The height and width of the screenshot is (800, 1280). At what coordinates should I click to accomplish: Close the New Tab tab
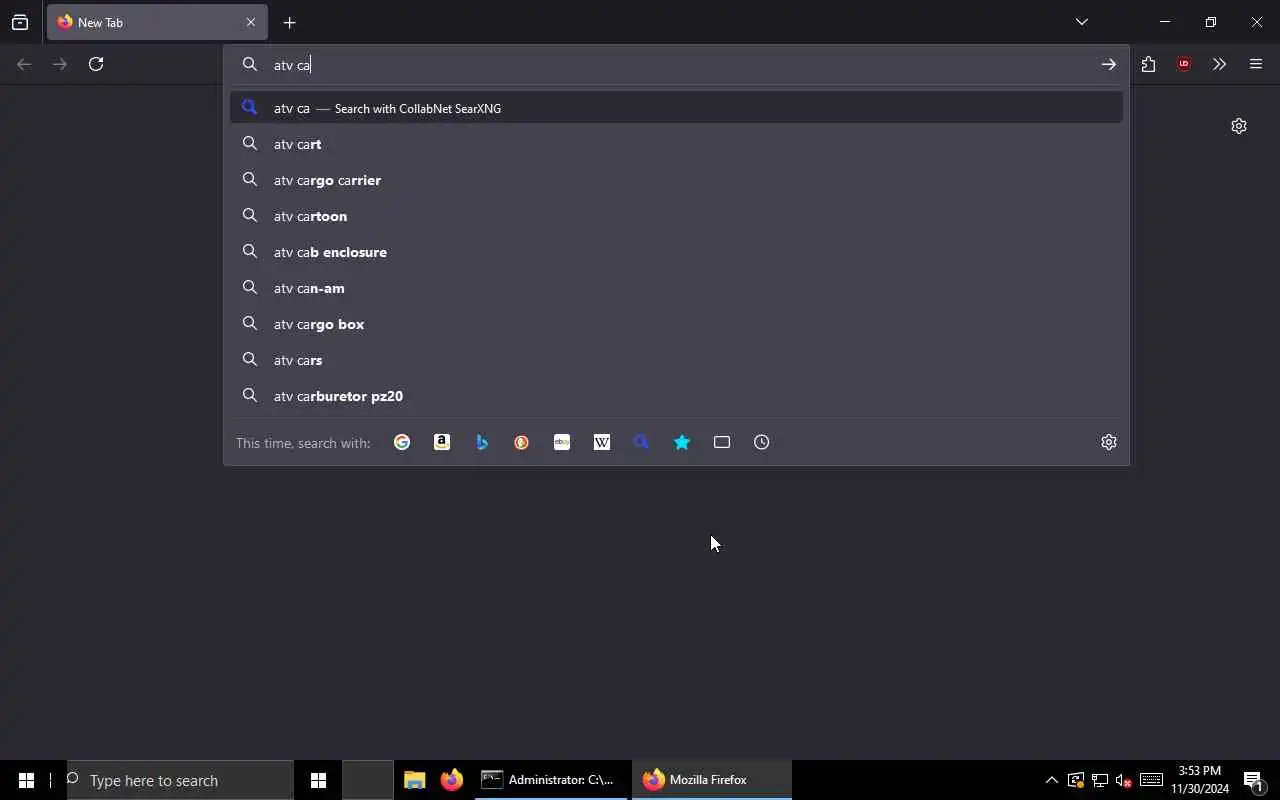pos(251,22)
